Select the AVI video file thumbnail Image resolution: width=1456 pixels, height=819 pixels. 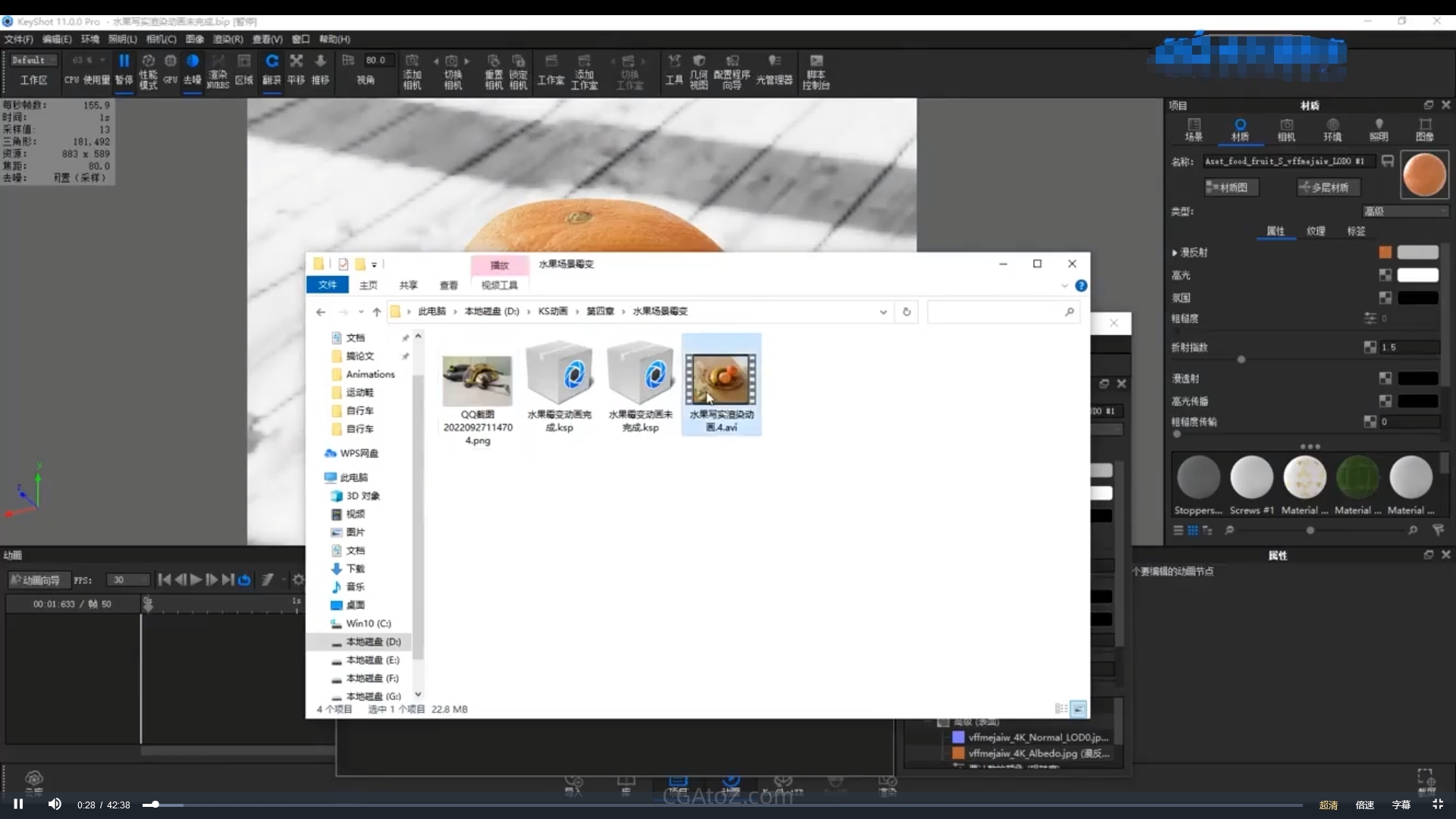coord(721,381)
